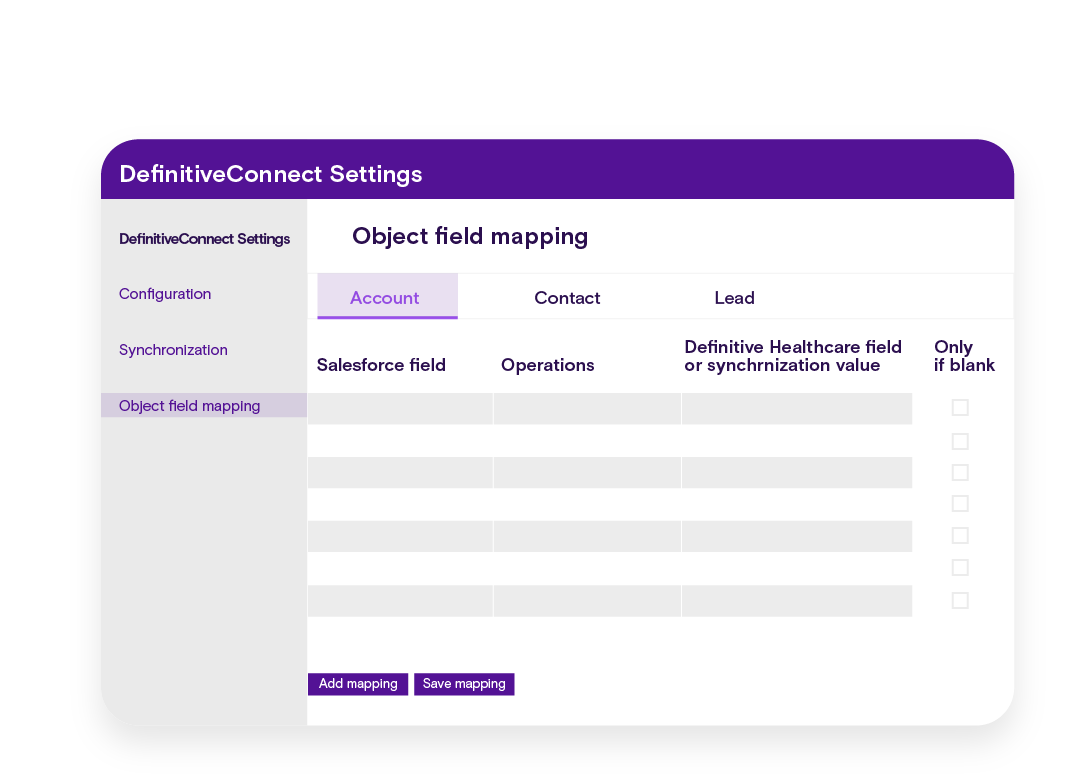Click the seventh row Salesforce field cell
Screen dimensions: 1081x775
click(x=401, y=601)
